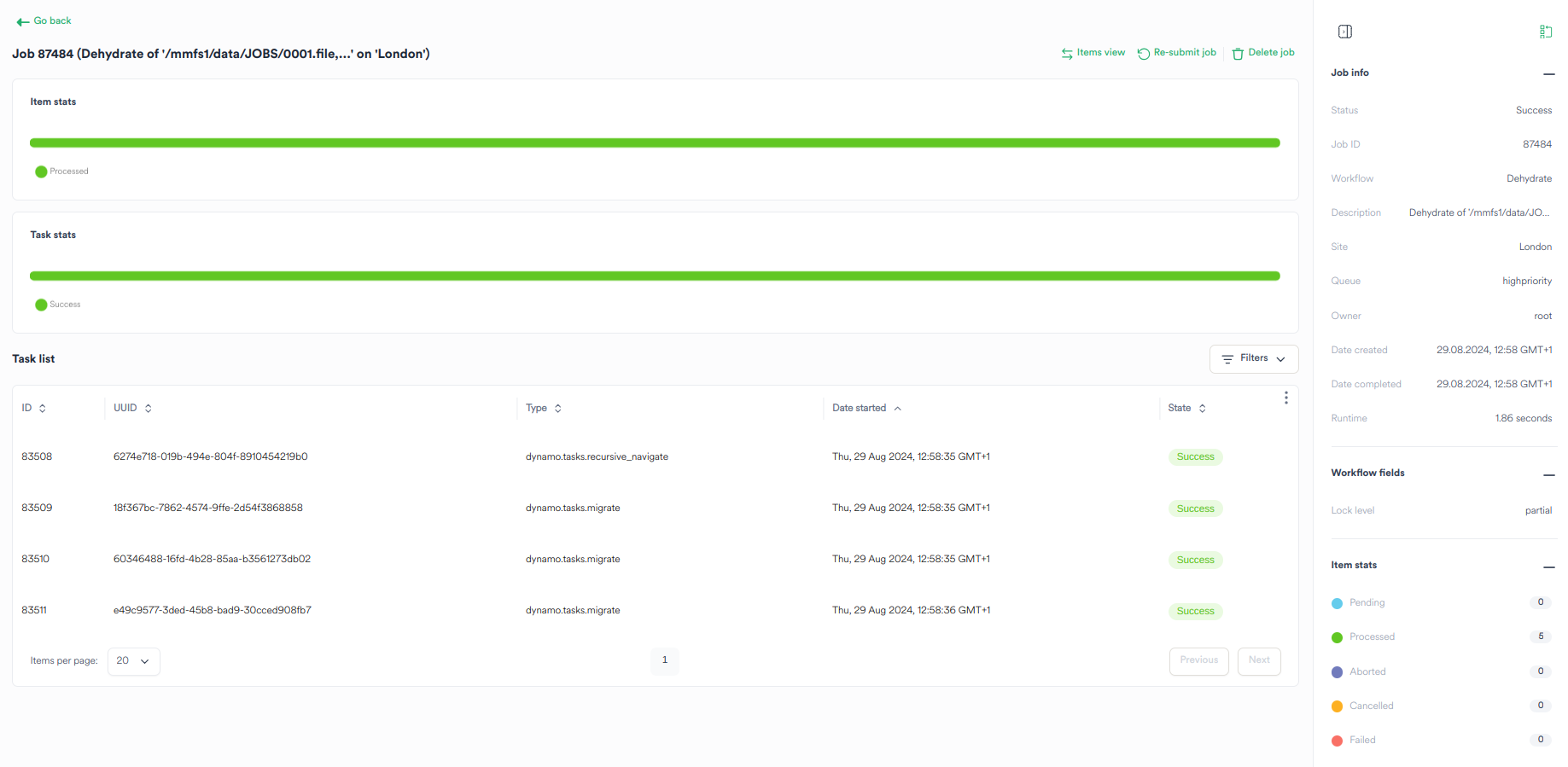
Task: Click Delete job
Action: [1263, 53]
